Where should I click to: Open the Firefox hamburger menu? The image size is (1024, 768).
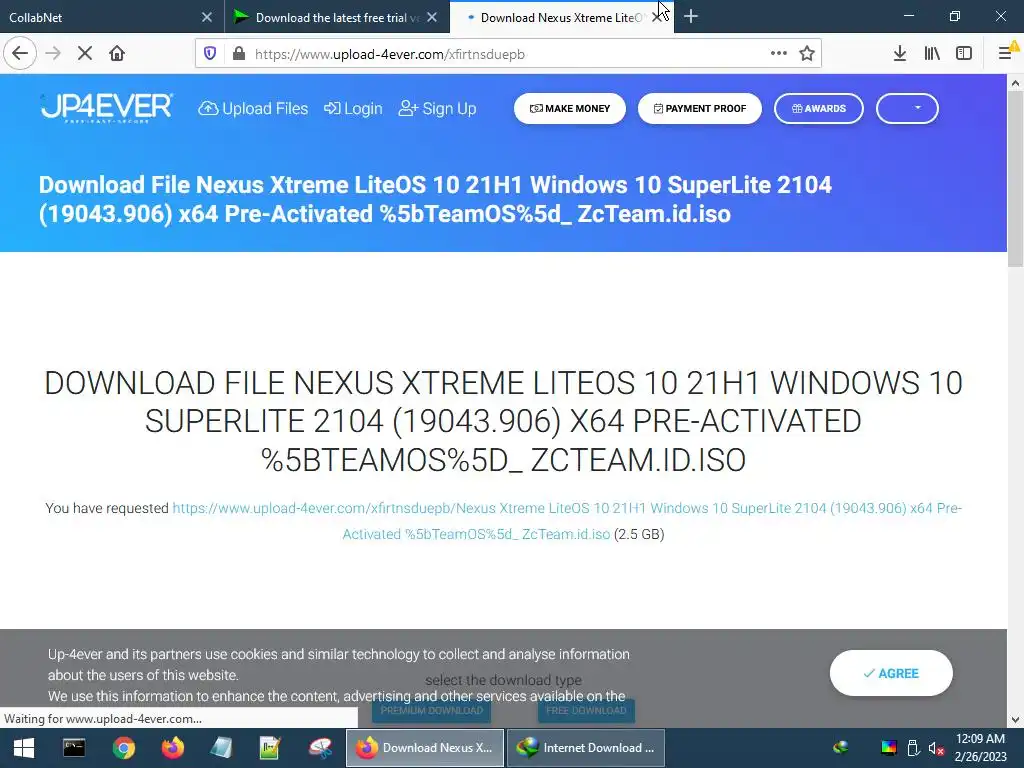(x=1006, y=54)
